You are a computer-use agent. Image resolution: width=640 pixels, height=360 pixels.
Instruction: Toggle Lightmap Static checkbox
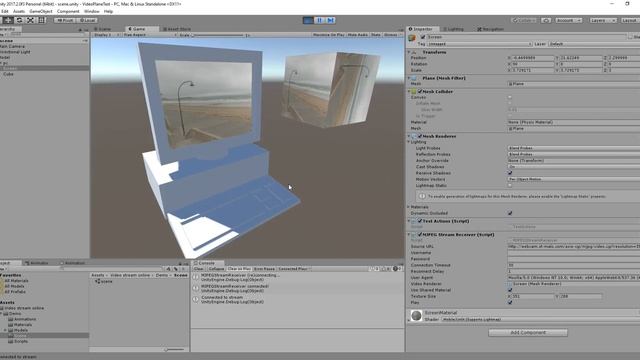point(510,185)
